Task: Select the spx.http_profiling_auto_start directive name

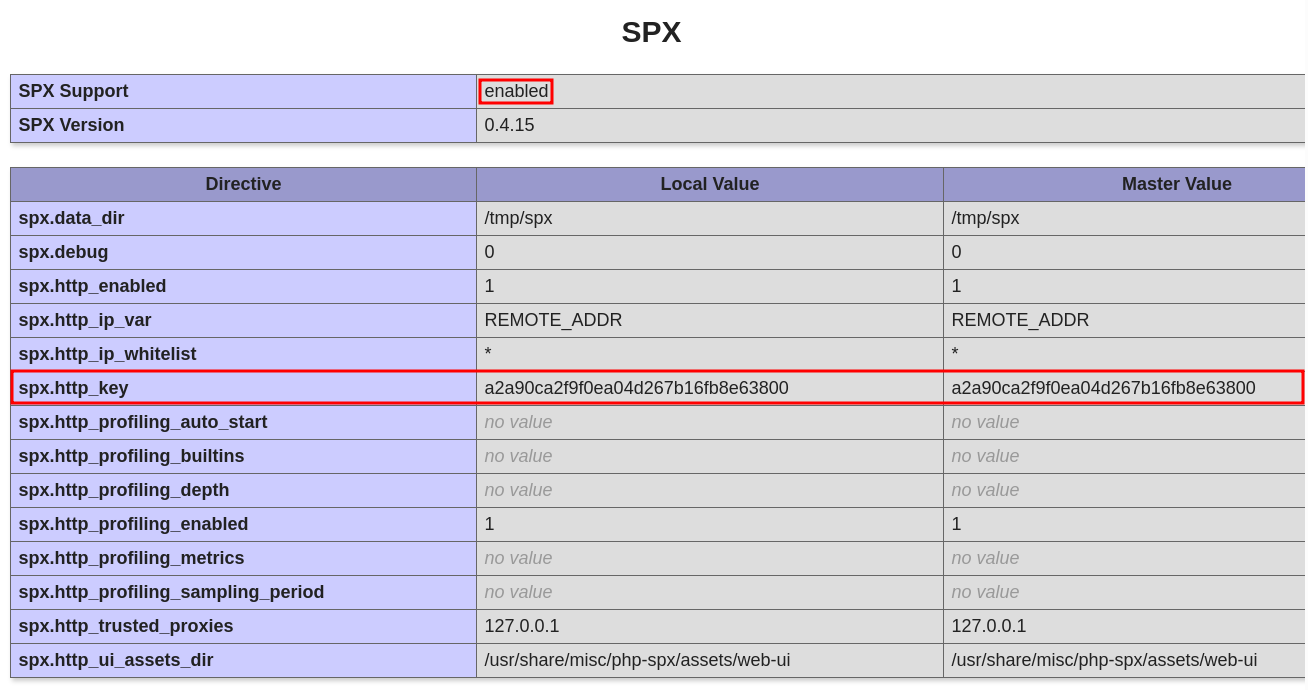Action: point(143,422)
